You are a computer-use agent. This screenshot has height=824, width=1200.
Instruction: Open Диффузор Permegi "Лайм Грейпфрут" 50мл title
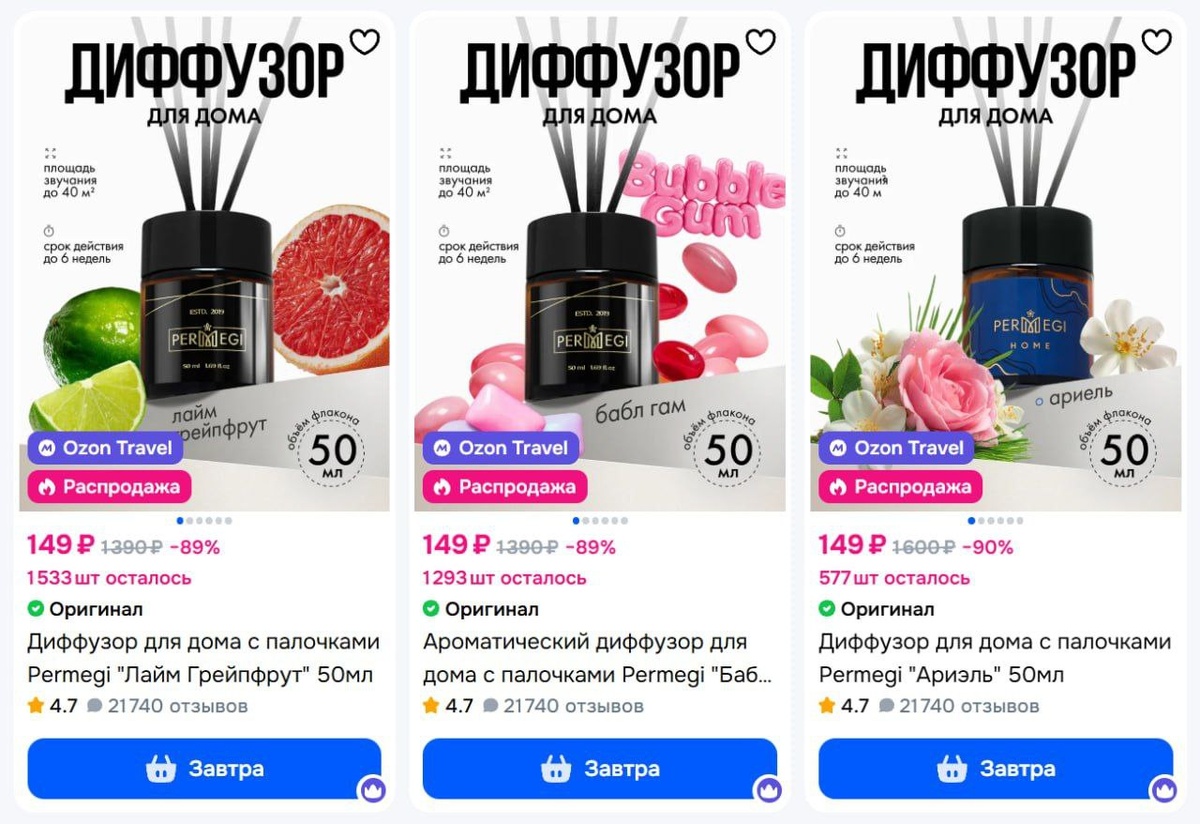pyautogui.click(x=204, y=658)
